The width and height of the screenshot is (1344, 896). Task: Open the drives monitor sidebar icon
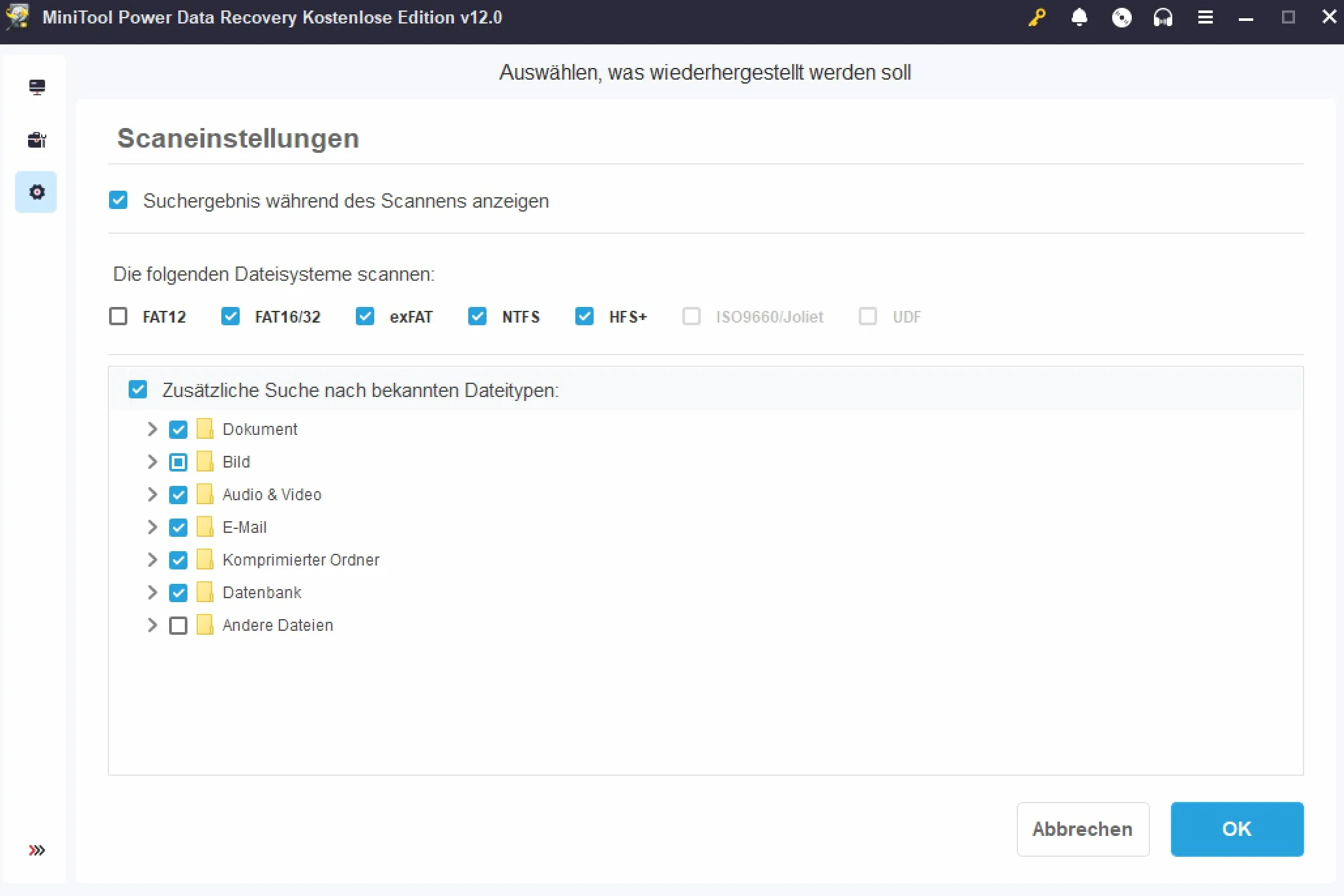click(37, 87)
